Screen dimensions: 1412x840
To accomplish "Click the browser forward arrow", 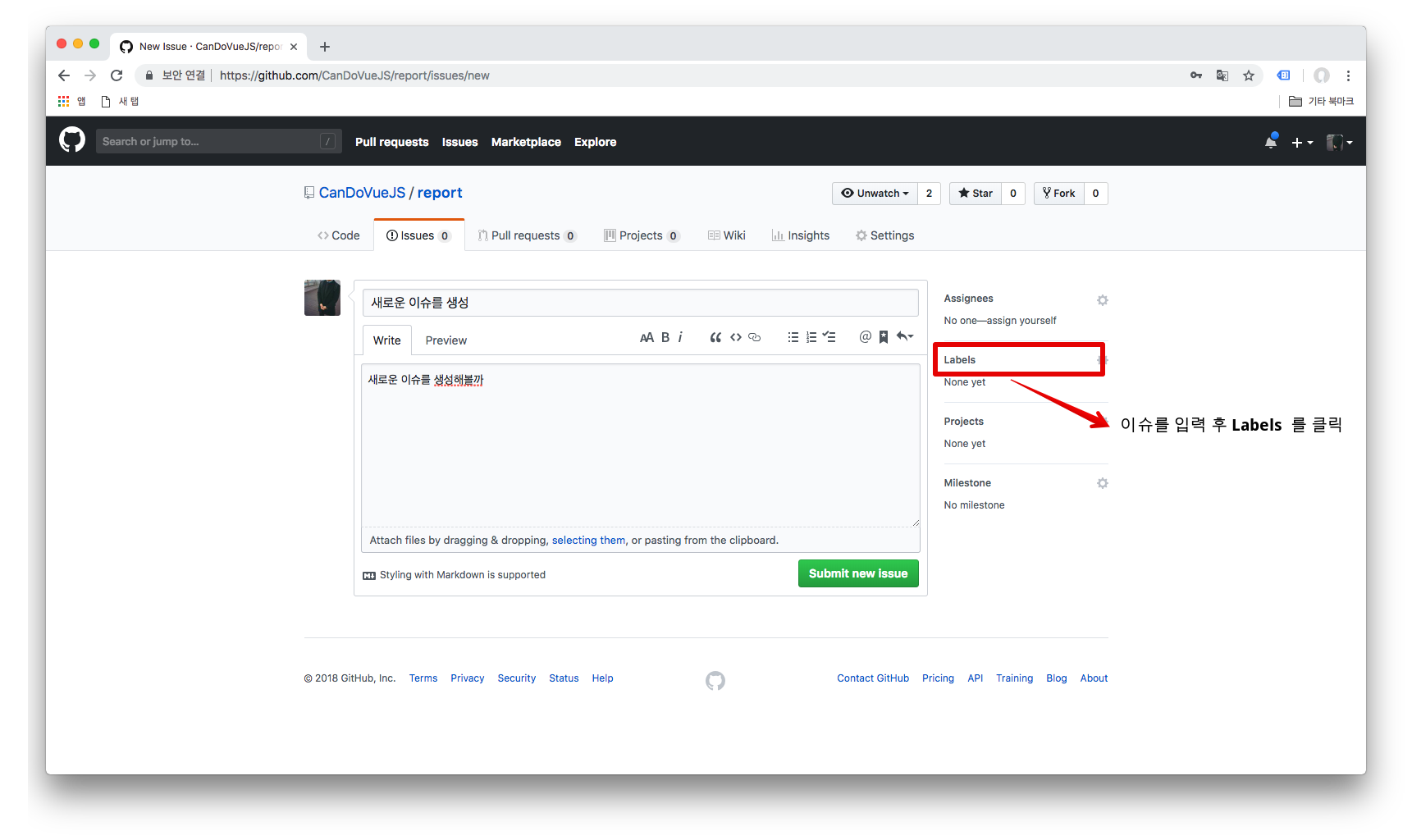I will click(x=90, y=75).
